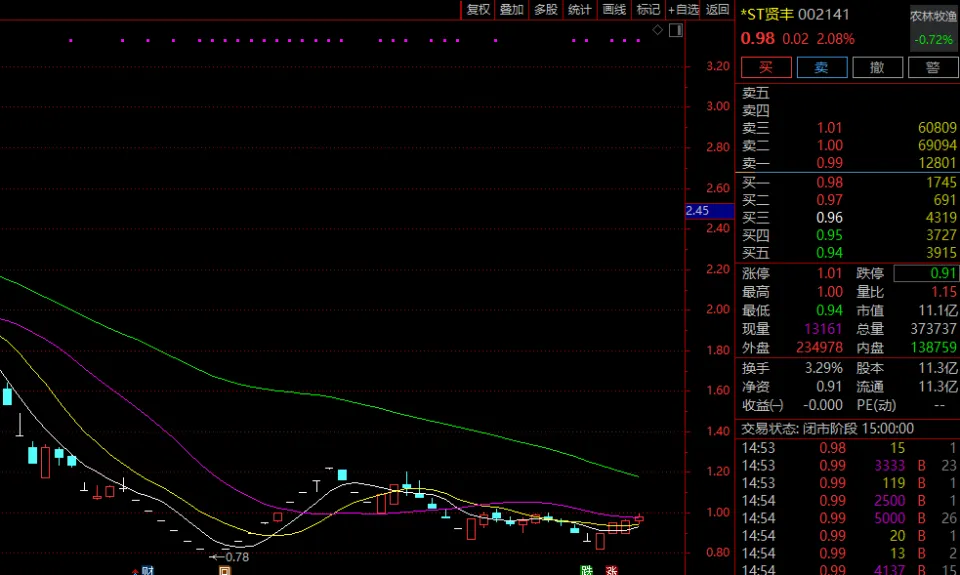This screenshot has width=960, height=575.
Task: Click the 2.45 price label on axis
Action: [698, 210]
